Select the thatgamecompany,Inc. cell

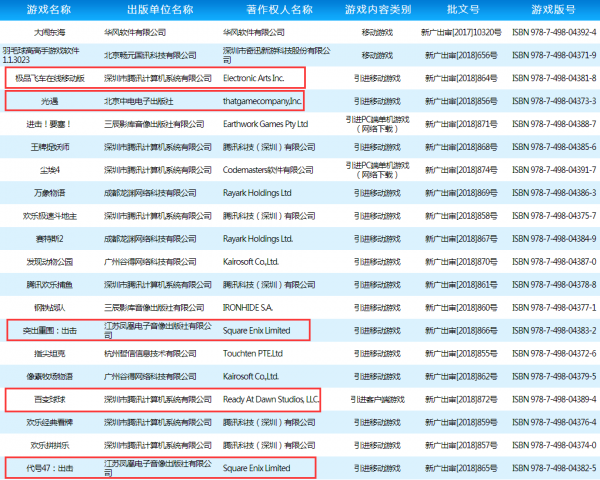(x=262, y=101)
